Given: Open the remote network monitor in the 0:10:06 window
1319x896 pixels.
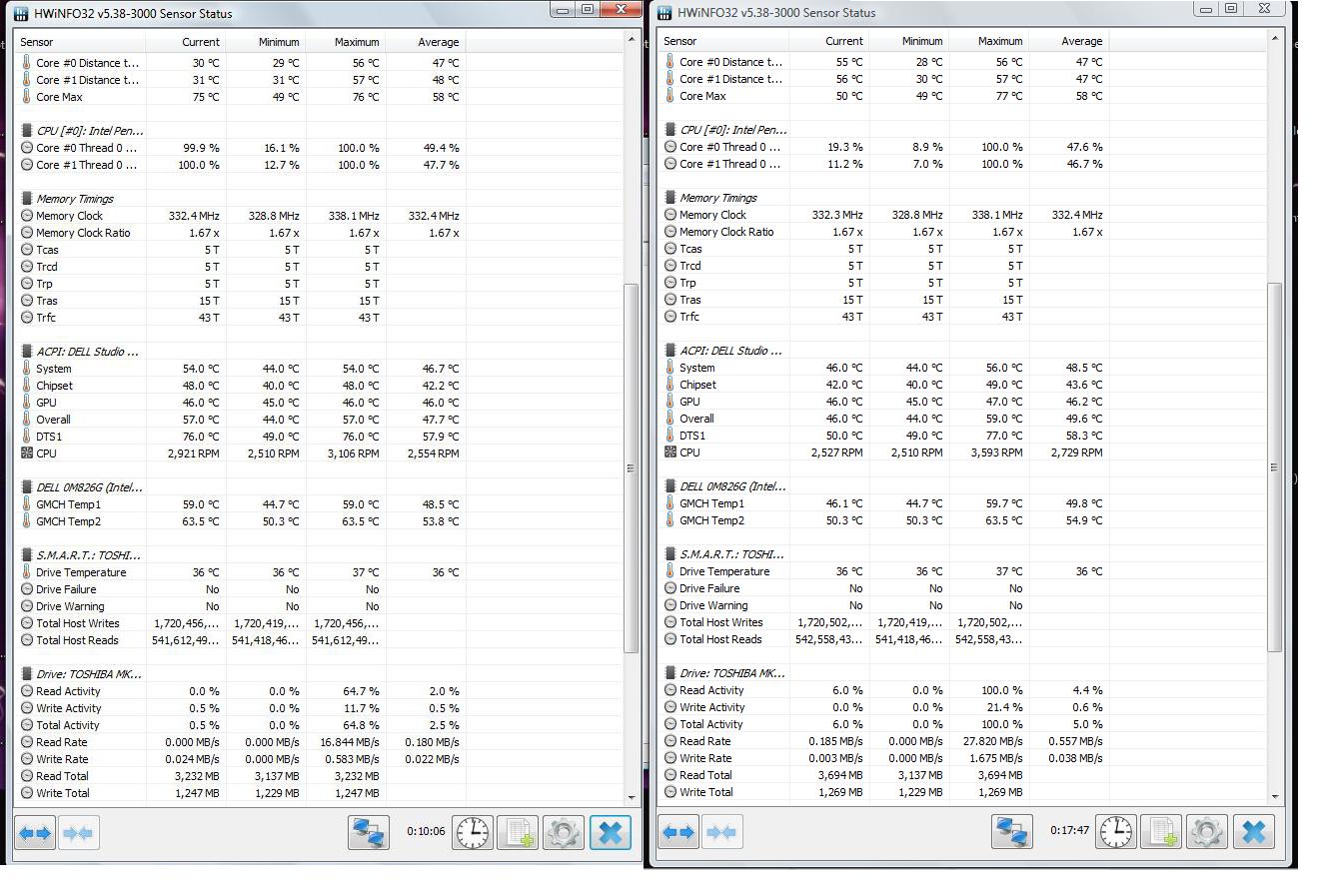Looking at the screenshot, I should coord(368,832).
